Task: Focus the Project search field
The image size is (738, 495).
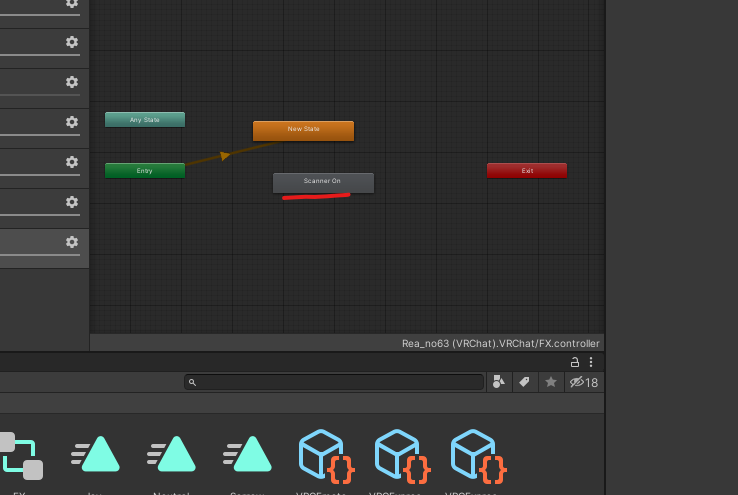Action: pyautogui.click(x=334, y=382)
